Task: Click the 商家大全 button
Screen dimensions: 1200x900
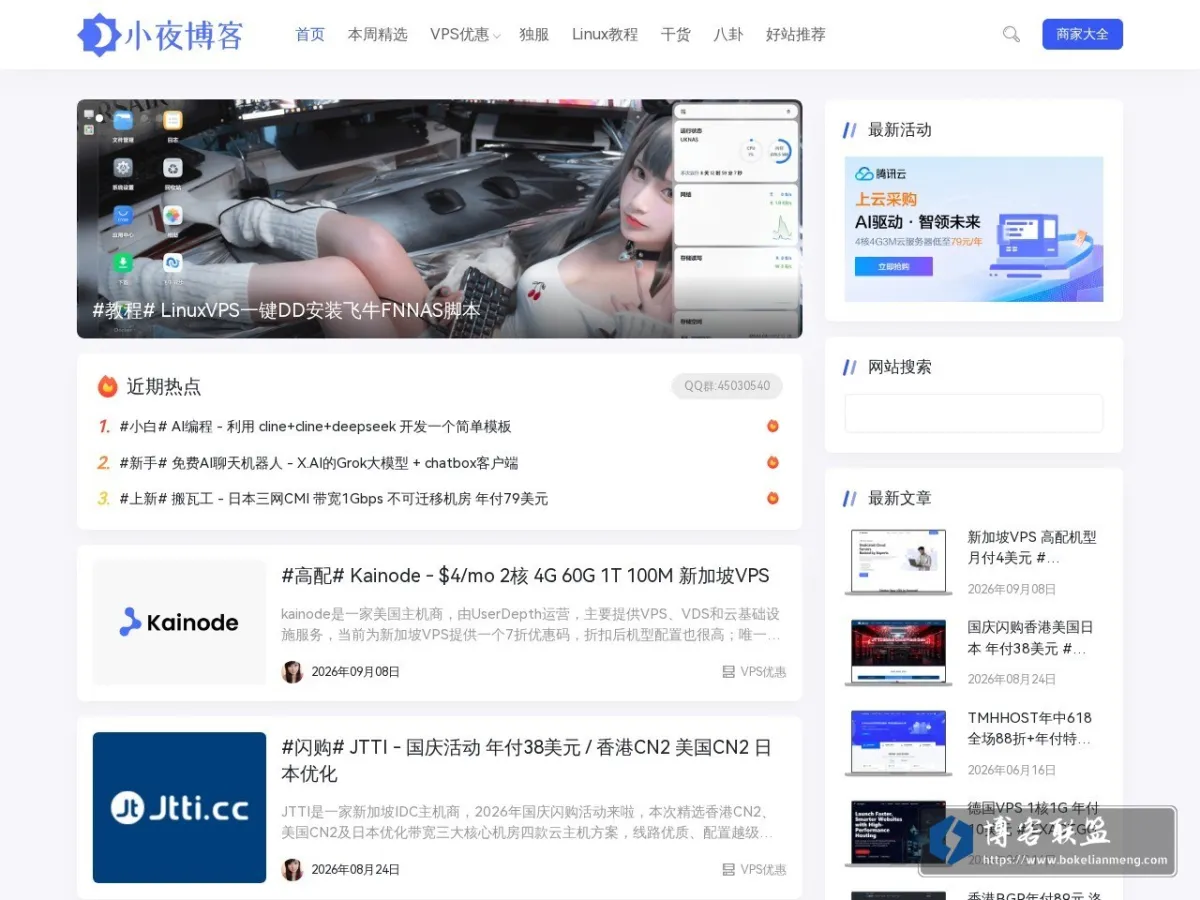Action: [x=1082, y=34]
